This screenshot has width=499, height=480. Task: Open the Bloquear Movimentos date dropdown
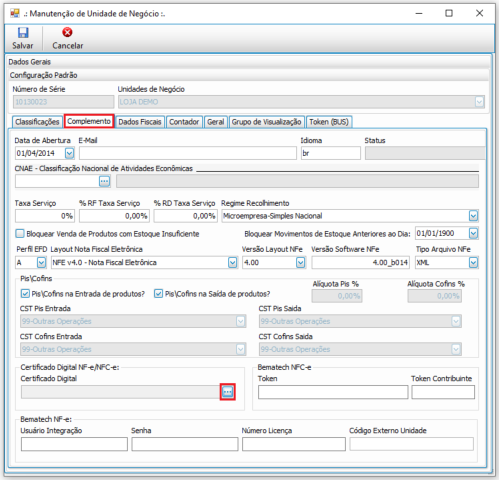point(473,233)
